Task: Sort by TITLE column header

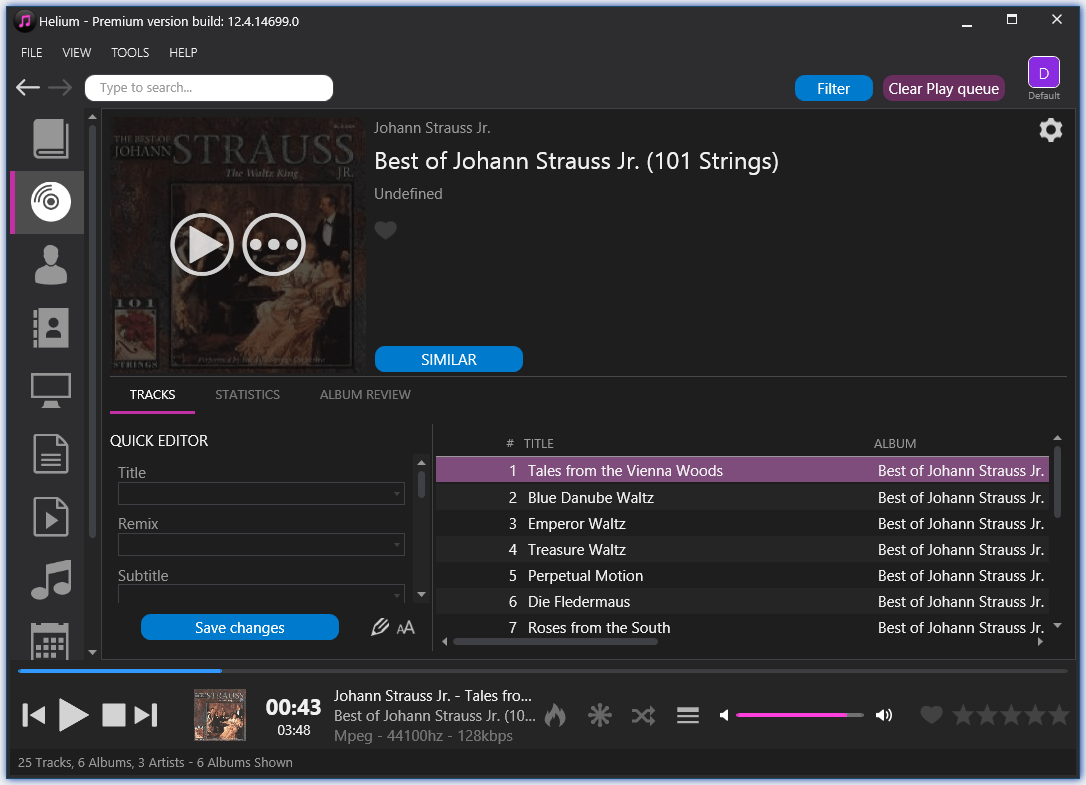Action: coord(539,443)
